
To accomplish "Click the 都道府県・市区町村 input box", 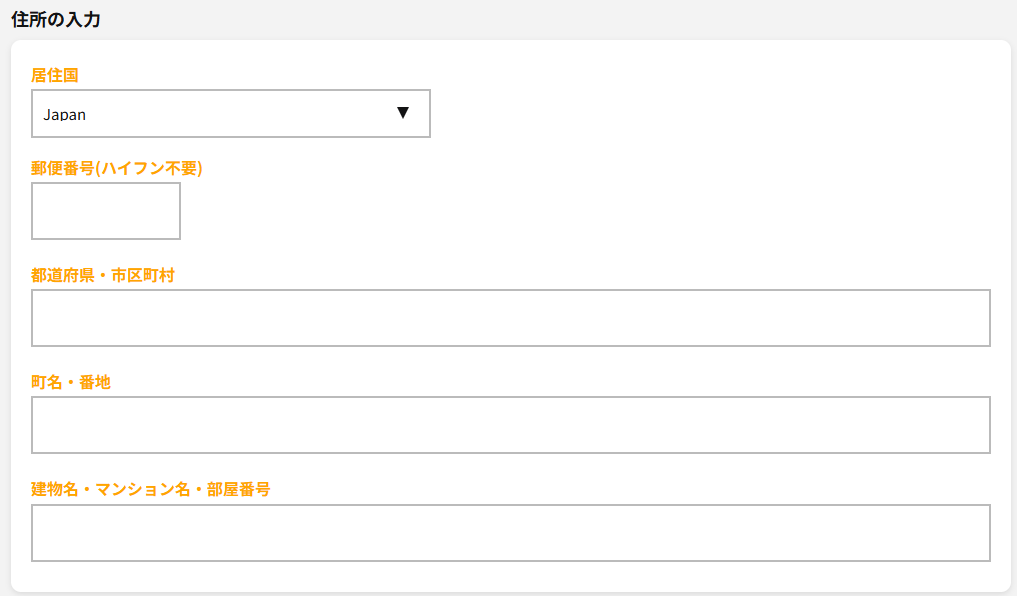I will coord(510,318).
